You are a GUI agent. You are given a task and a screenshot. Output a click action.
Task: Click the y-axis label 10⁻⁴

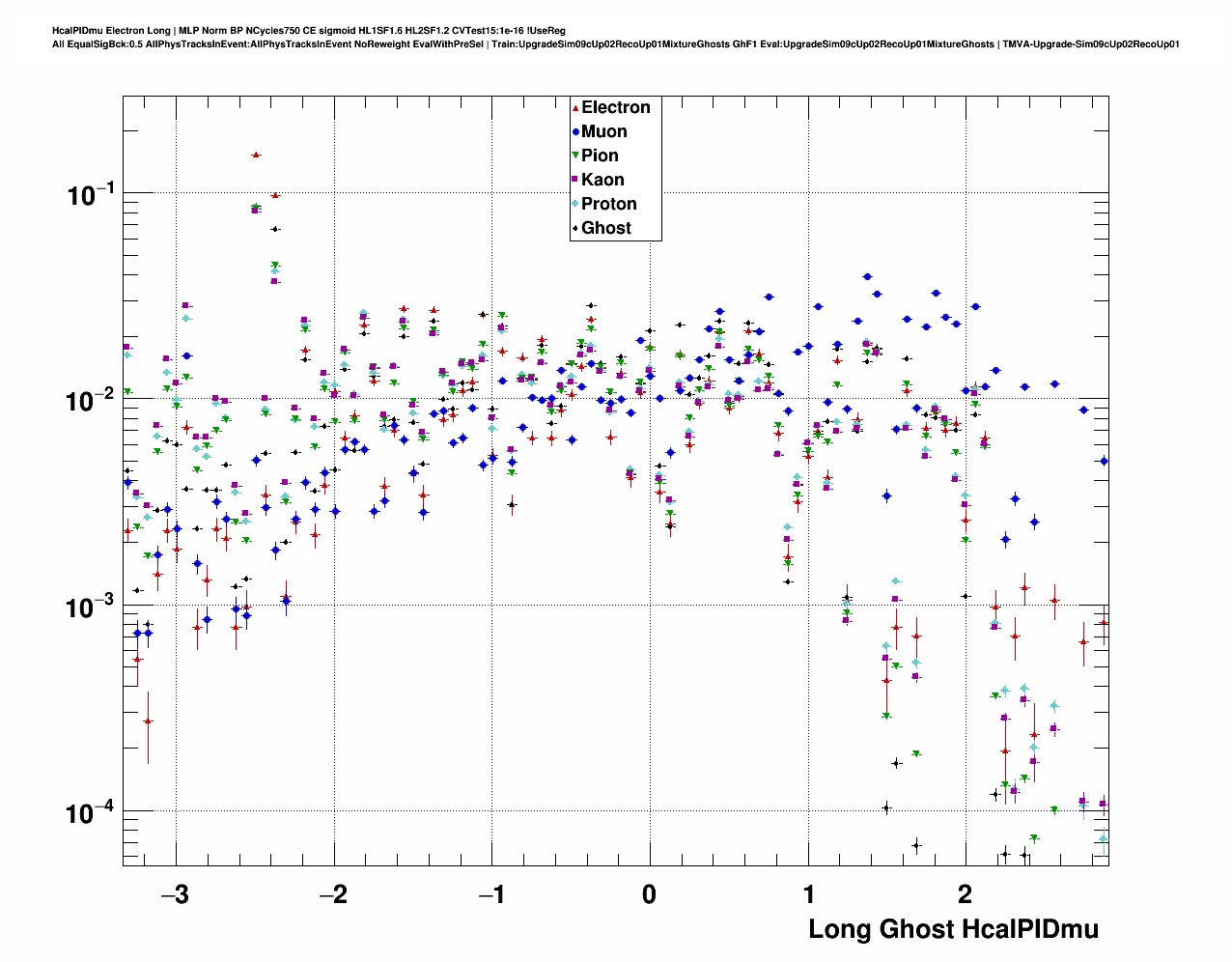[x=91, y=814]
